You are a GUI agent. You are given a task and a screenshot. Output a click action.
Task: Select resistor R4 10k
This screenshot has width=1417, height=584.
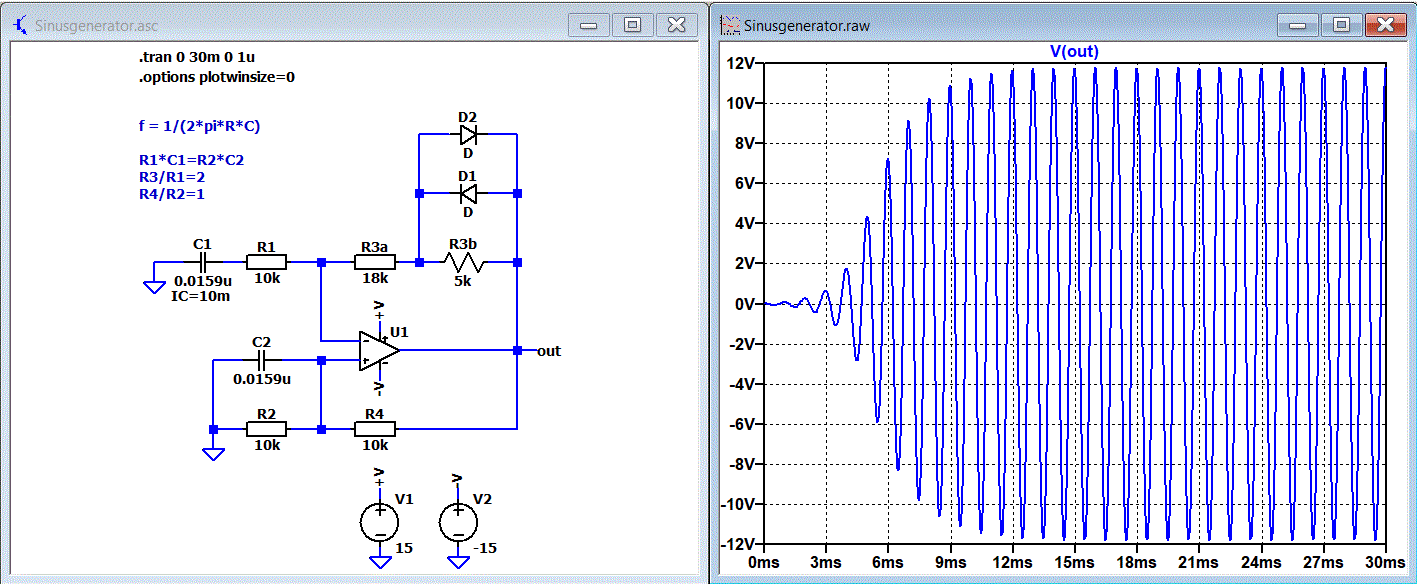375,429
